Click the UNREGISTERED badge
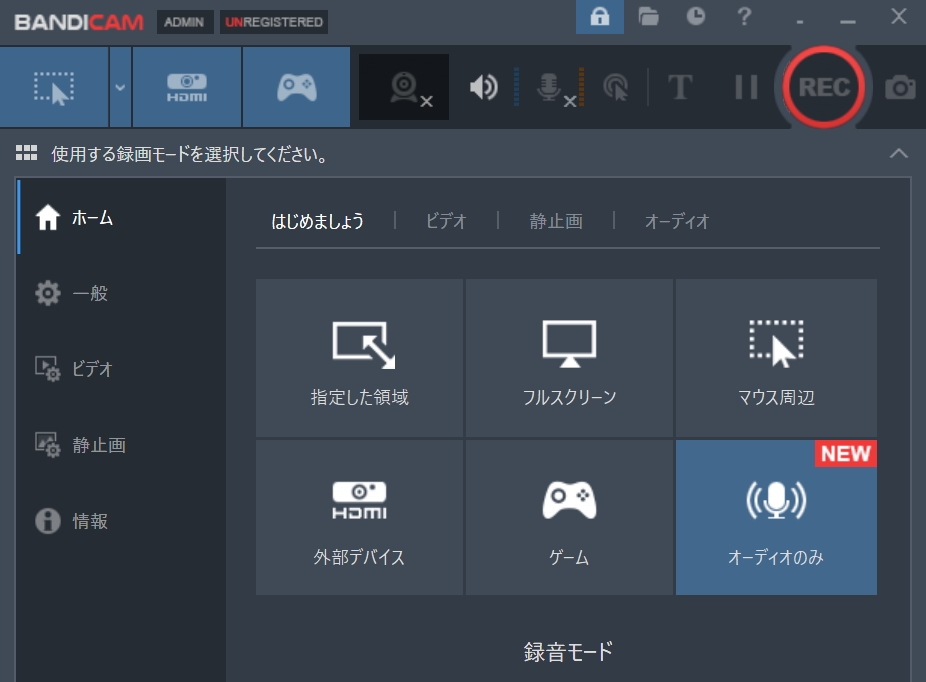Viewport: 926px width, 682px height. [x=274, y=22]
